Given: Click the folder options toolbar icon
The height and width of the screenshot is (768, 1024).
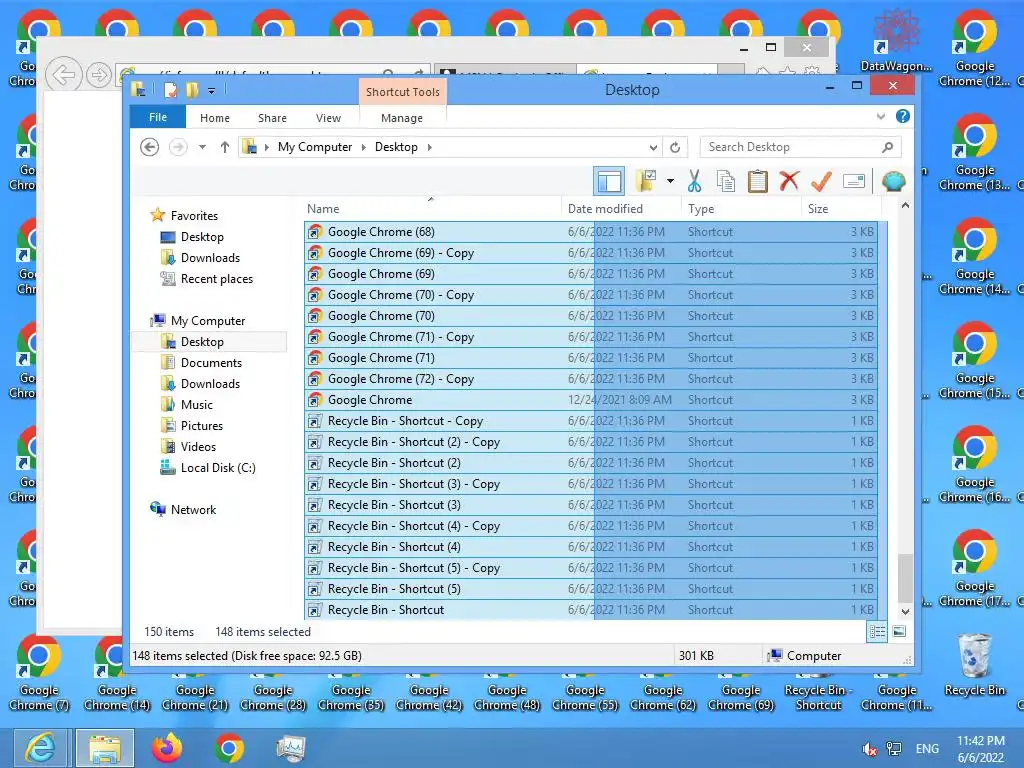Looking at the screenshot, I should tap(645, 181).
